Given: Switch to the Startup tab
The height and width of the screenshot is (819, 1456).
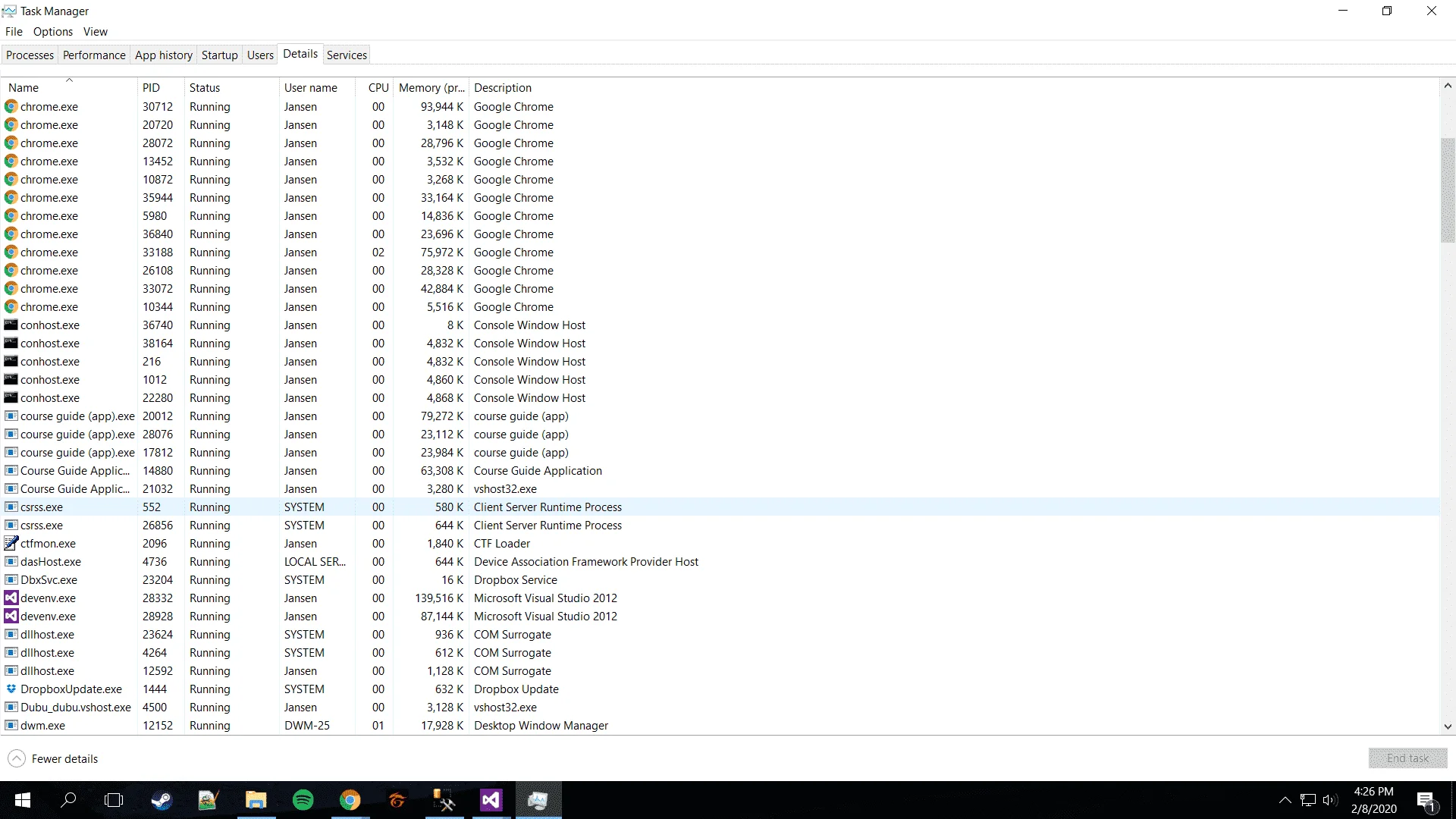Looking at the screenshot, I should [220, 55].
